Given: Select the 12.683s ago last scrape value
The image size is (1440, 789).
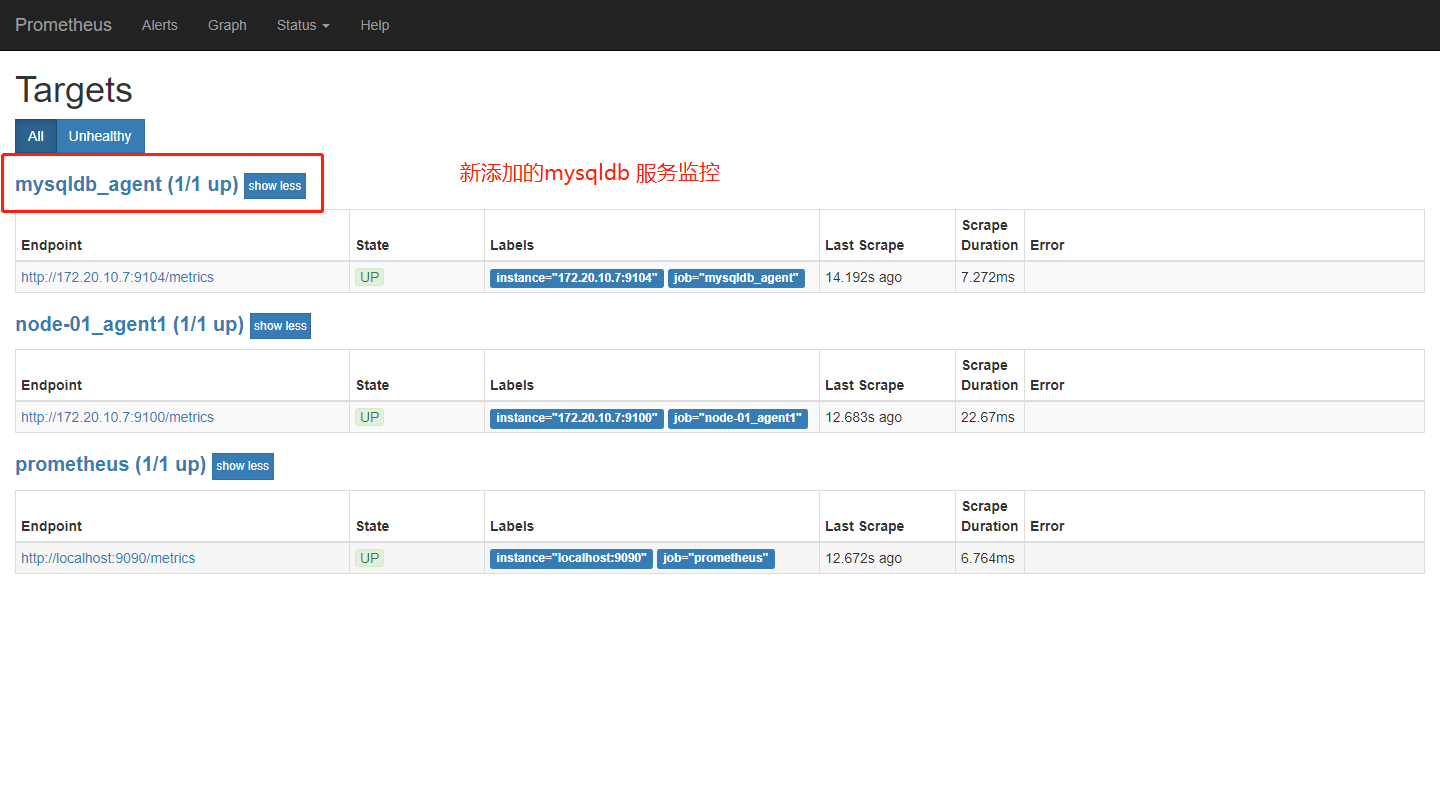Looking at the screenshot, I should 863,417.
